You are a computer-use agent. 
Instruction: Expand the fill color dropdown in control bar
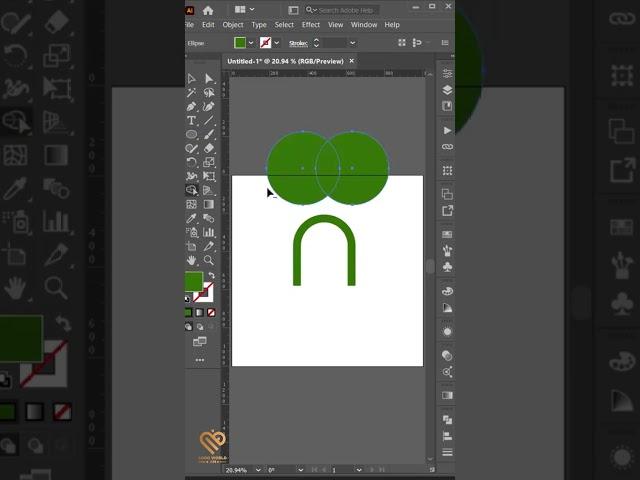[251, 43]
